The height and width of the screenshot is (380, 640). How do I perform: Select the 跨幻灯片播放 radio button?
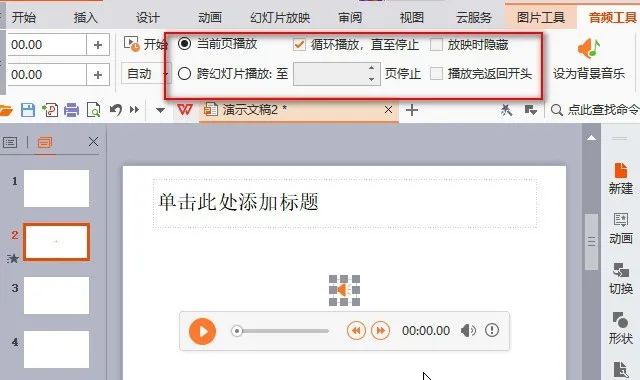tap(184, 73)
